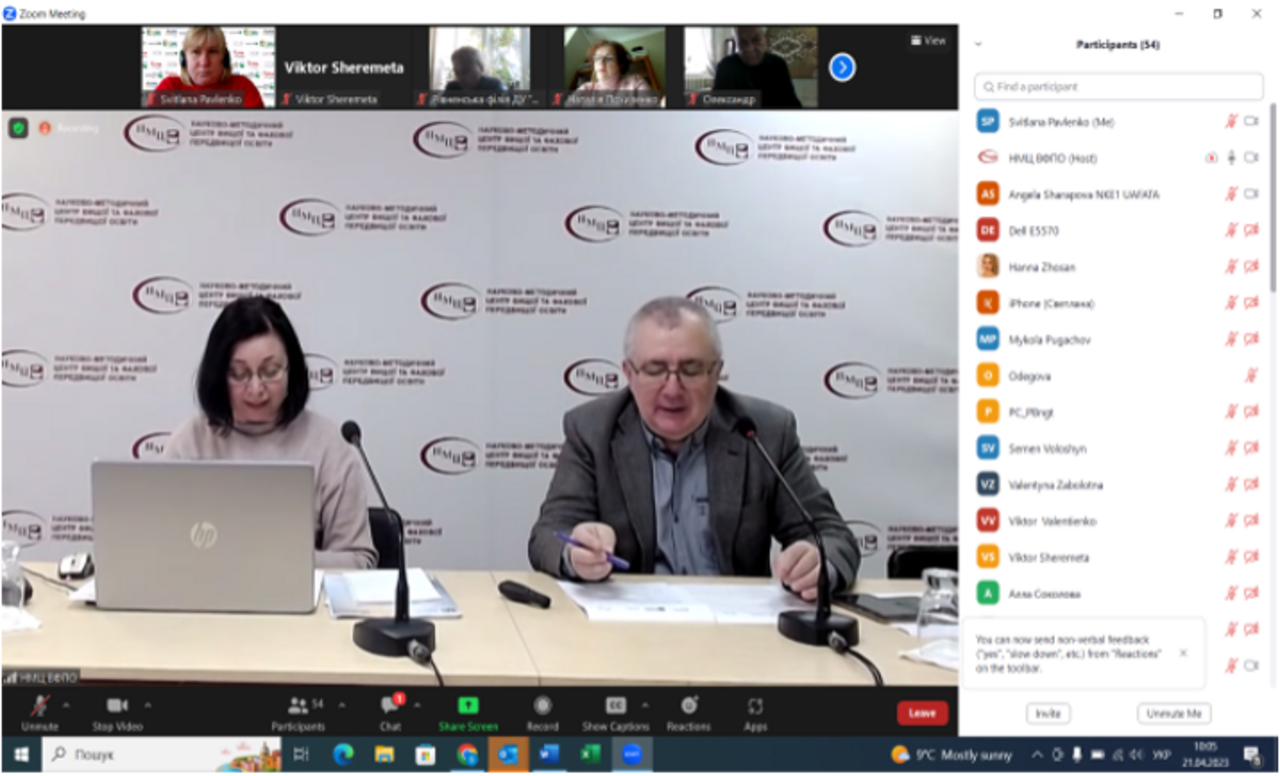
Task: Start recording with the Record icon
Action: pos(542,706)
